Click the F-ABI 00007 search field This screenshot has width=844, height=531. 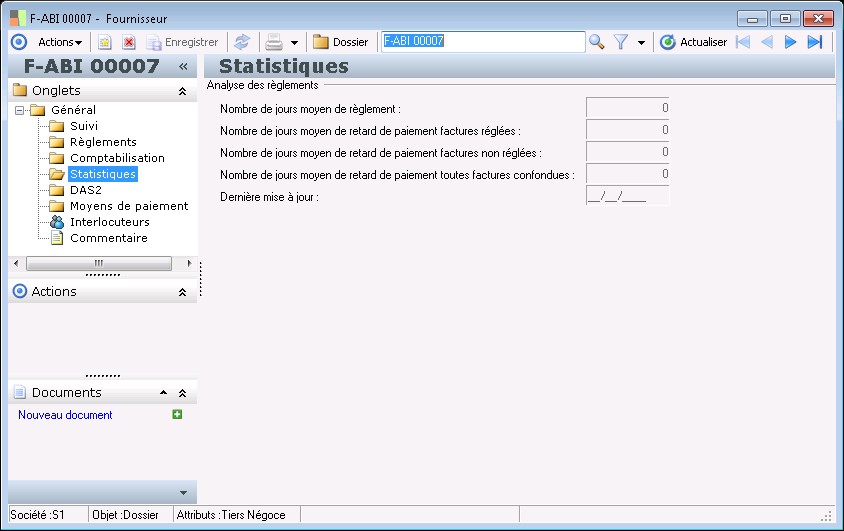(483, 41)
